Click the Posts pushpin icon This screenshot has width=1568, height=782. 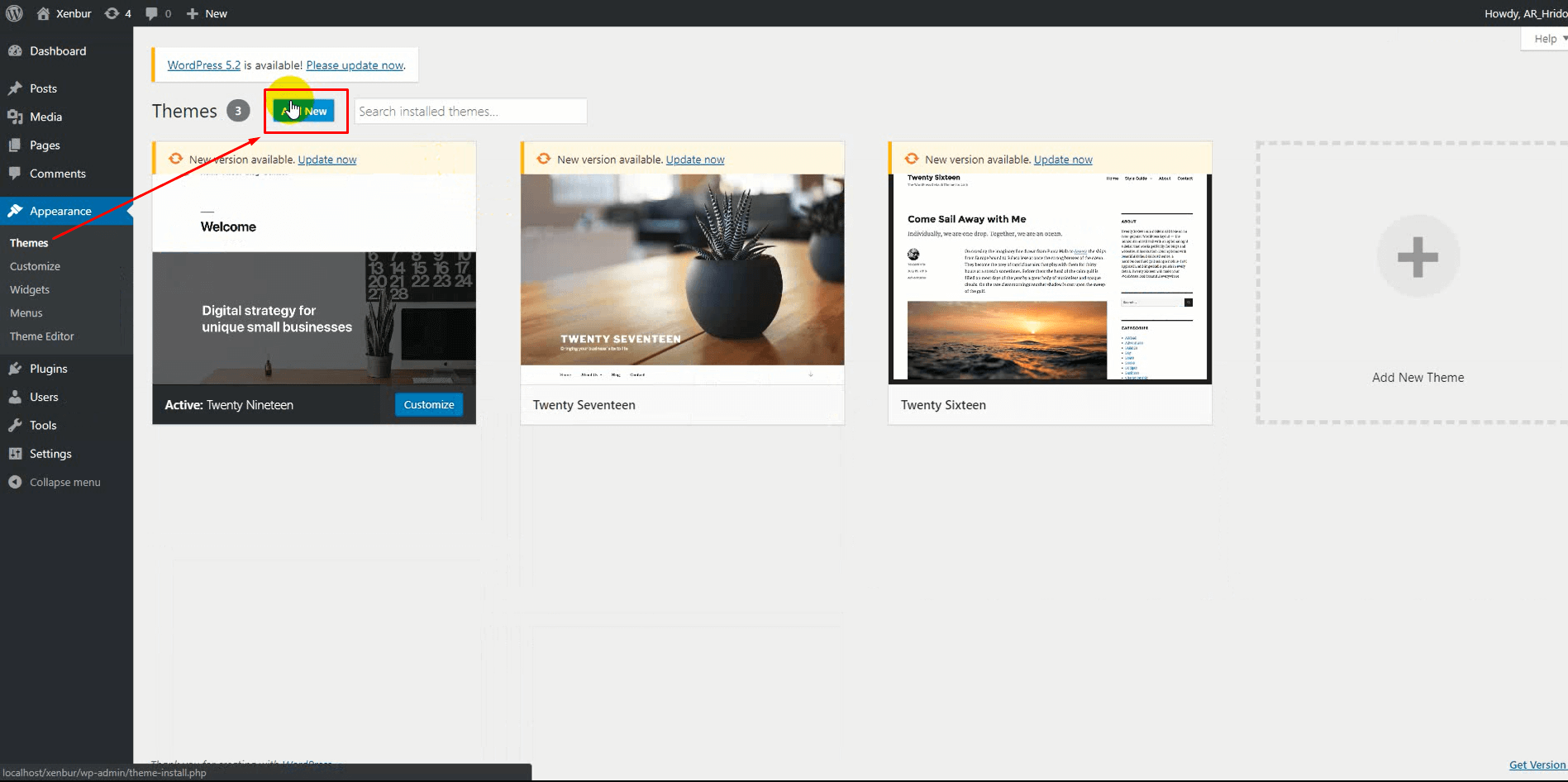point(15,88)
